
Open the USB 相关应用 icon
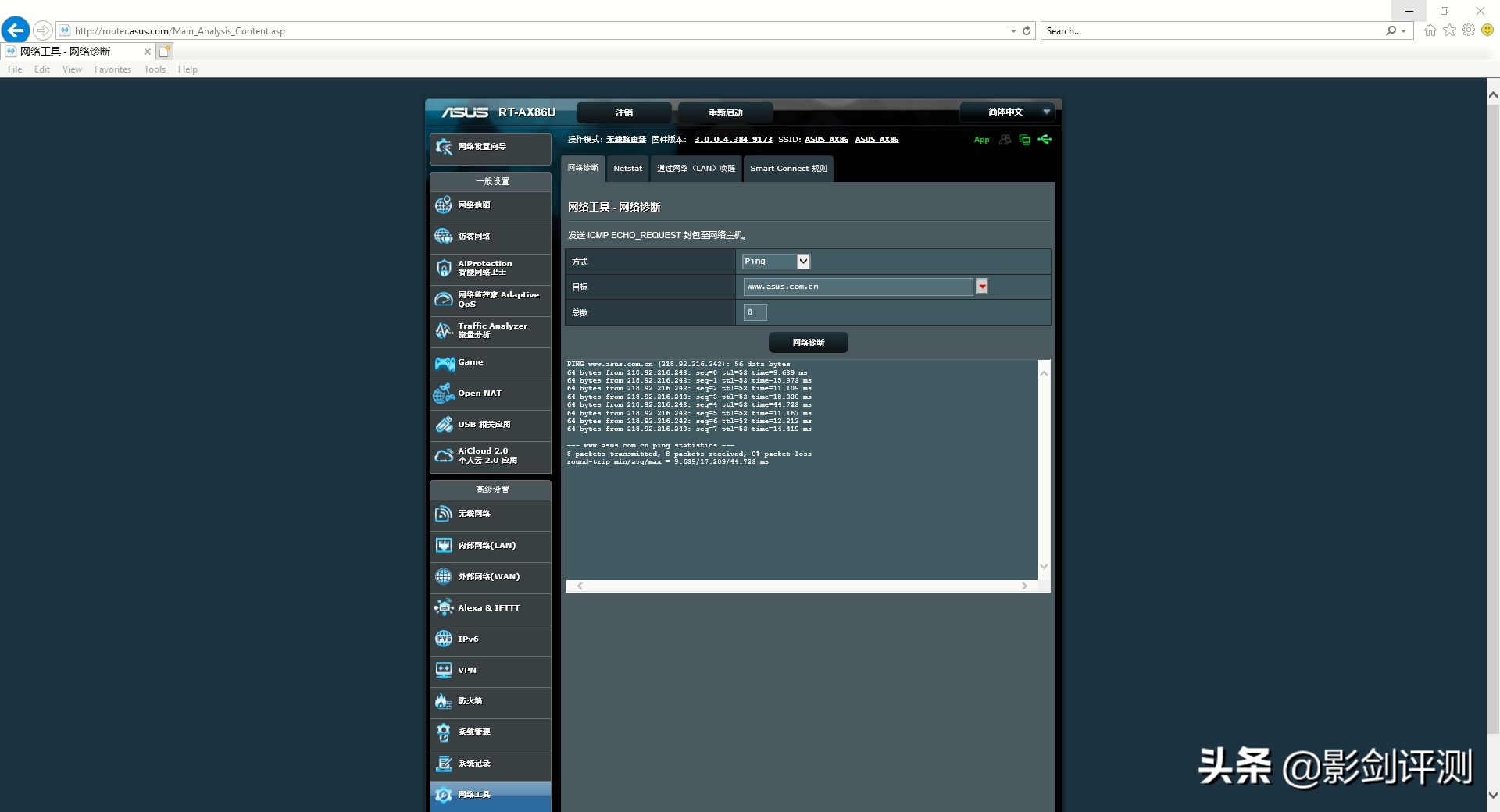(444, 425)
